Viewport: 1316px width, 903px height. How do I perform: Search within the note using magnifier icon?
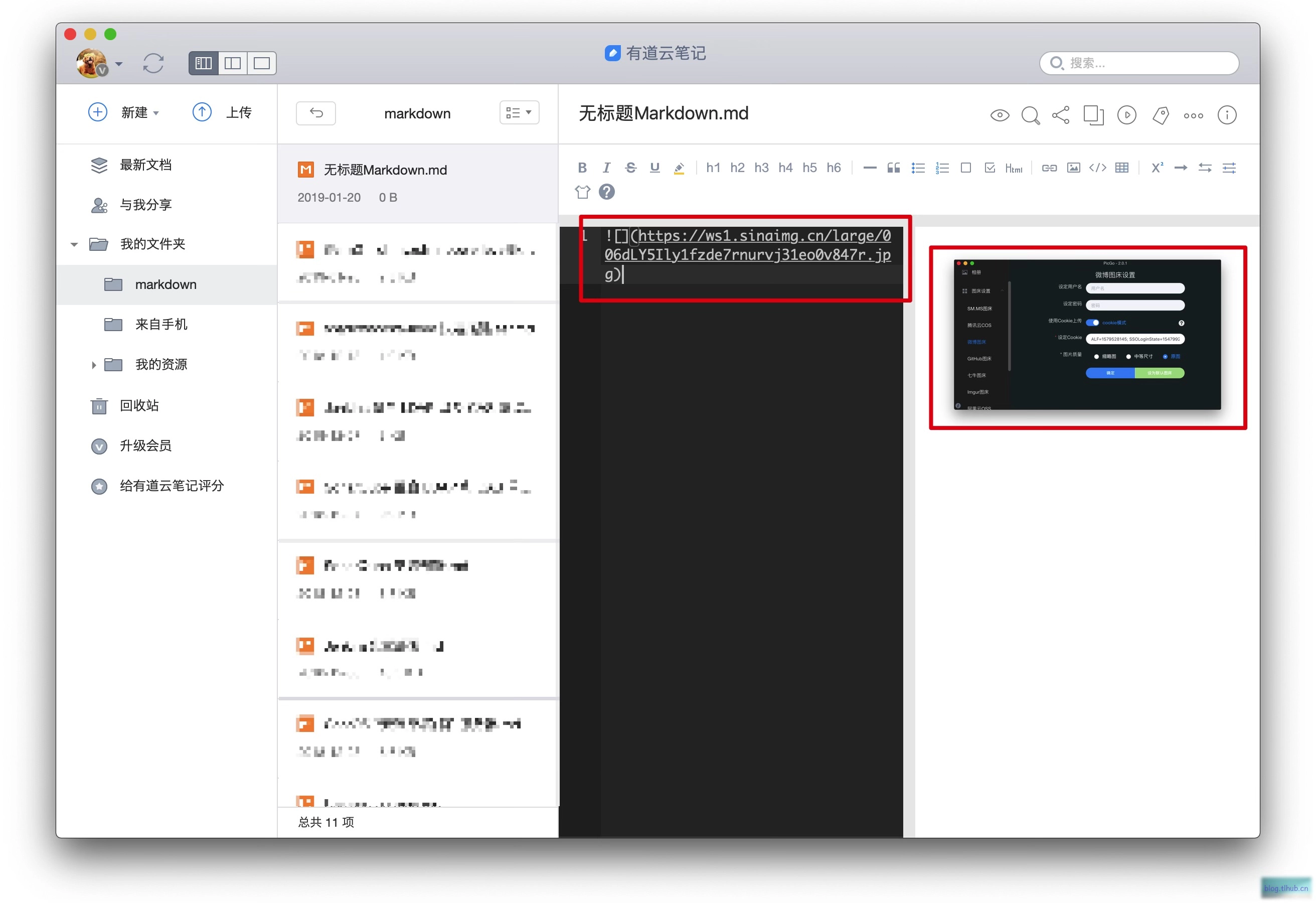point(1031,115)
